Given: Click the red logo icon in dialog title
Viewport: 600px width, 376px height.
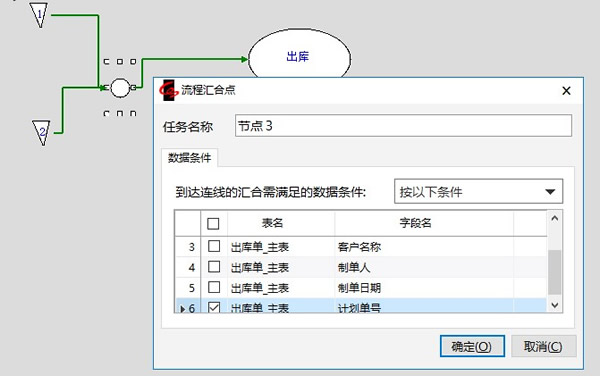Looking at the screenshot, I should tap(168, 91).
